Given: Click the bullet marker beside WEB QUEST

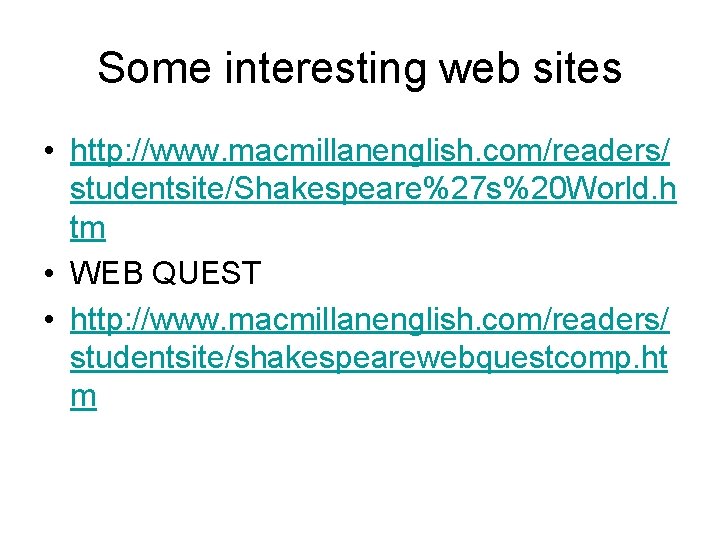Looking at the screenshot, I should 48,272.
